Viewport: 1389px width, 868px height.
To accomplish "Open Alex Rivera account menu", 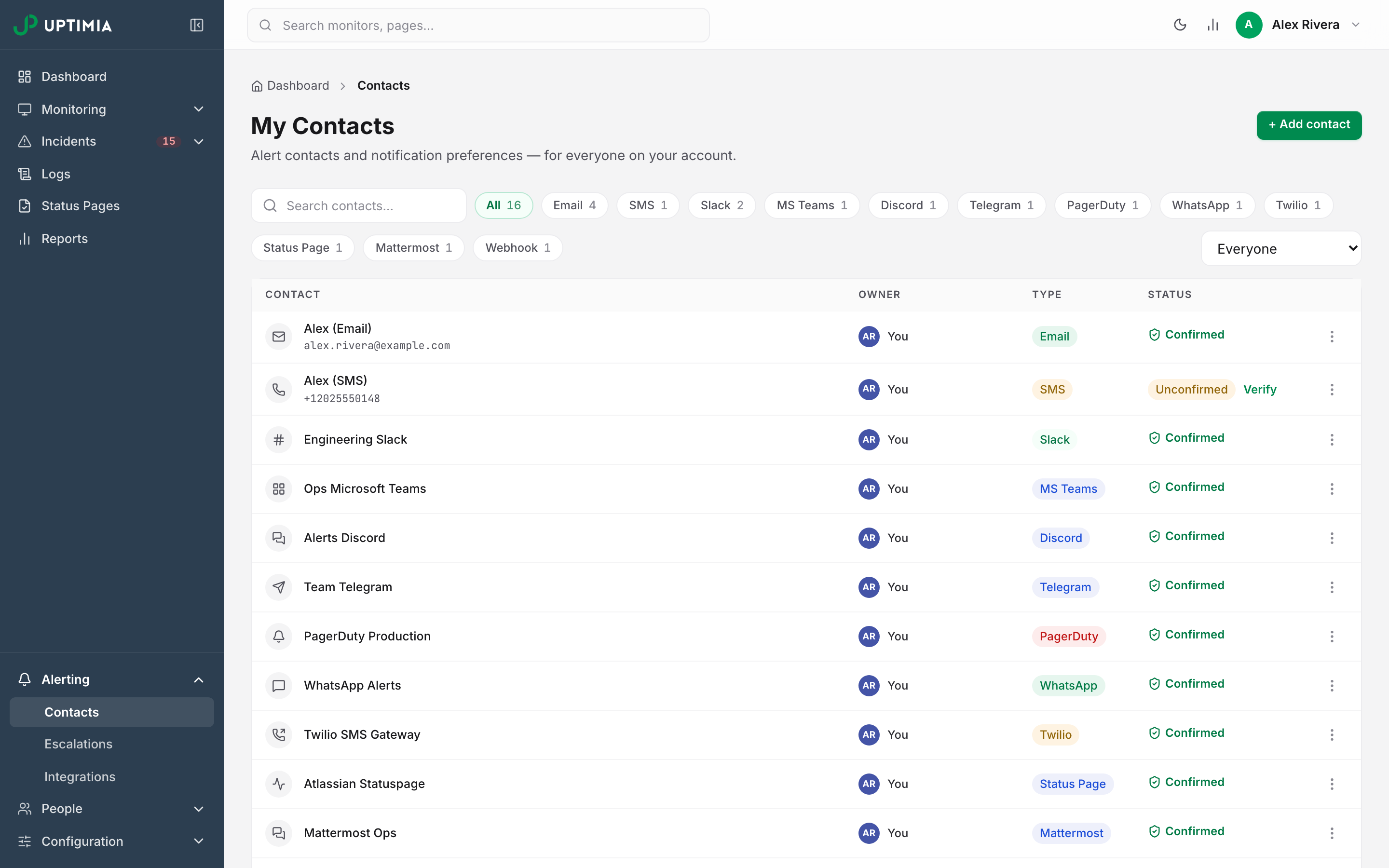I will (1298, 25).
